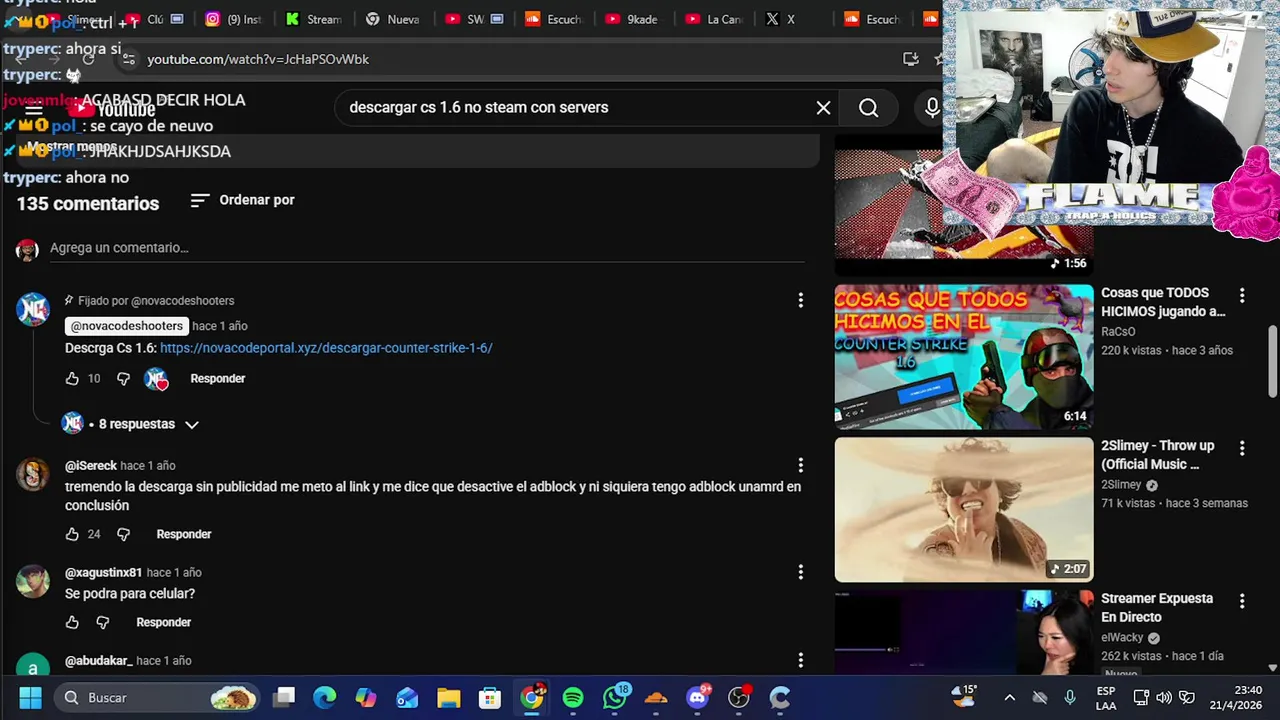Toggle volume from the tray speaker icon
Image resolution: width=1280 pixels, height=720 pixels.
[1164, 697]
